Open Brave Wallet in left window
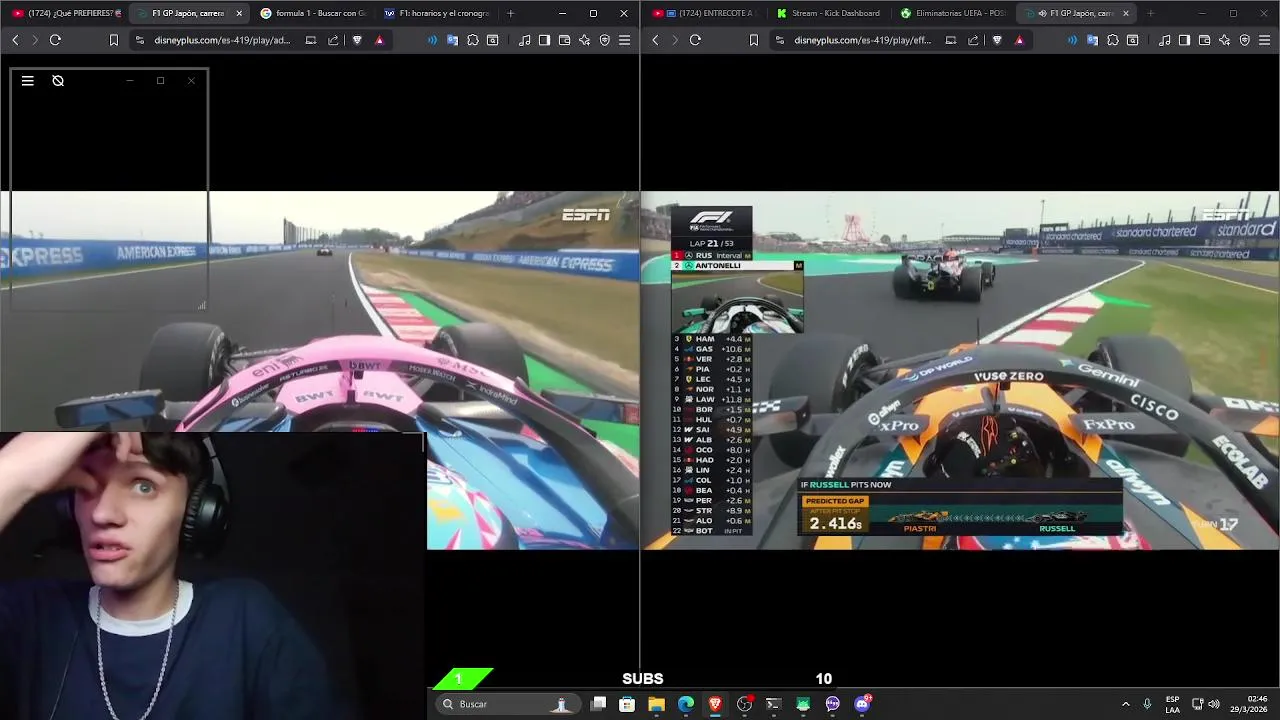Image resolution: width=1280 pixels, height=720 pixels. coord(565,40)
